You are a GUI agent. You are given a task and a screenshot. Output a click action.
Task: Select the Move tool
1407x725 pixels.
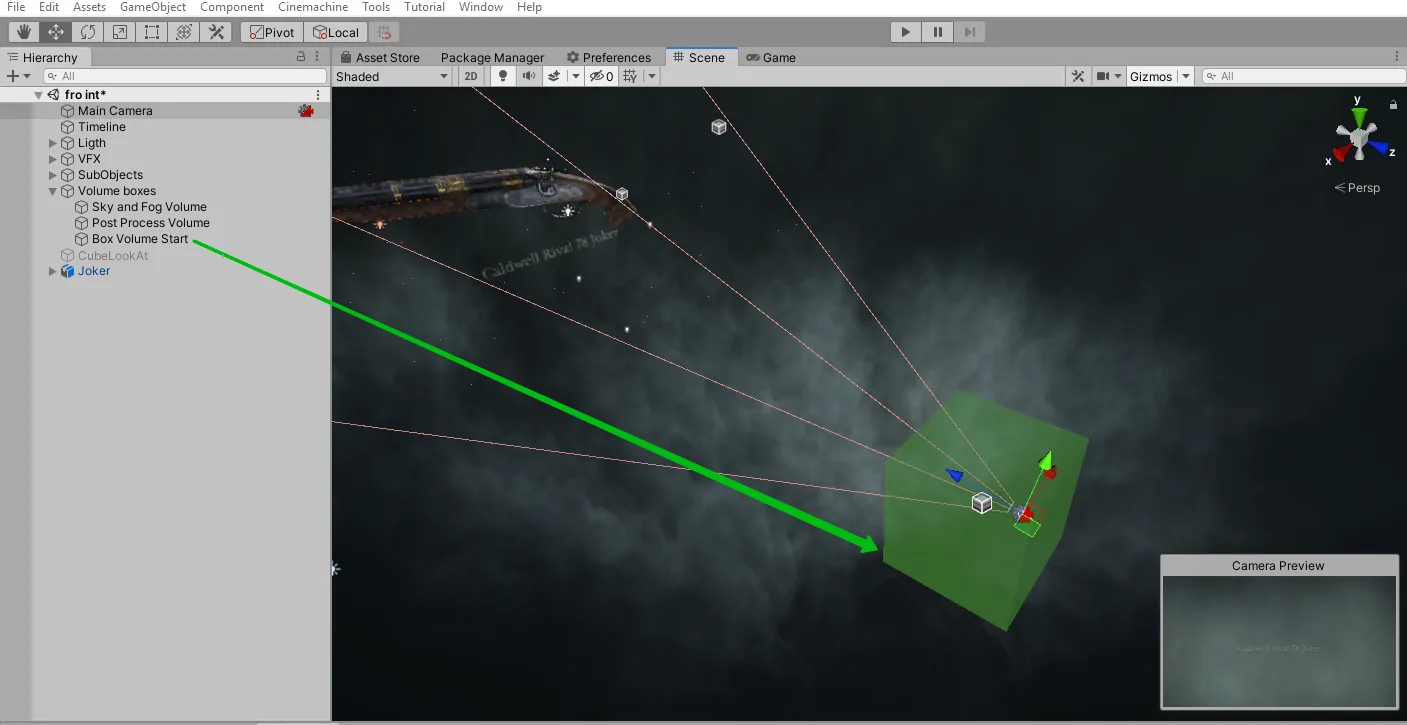coord(56,32)
